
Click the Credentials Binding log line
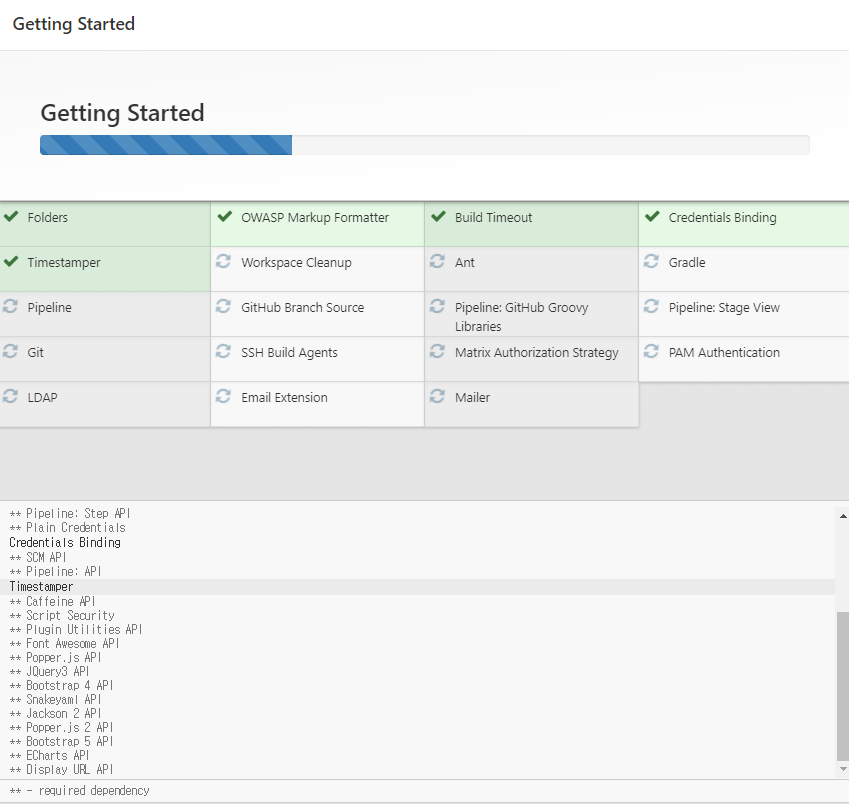coord(64,543)
